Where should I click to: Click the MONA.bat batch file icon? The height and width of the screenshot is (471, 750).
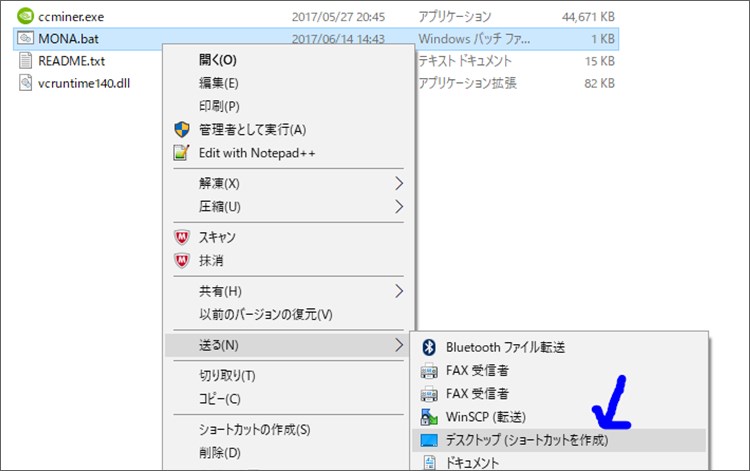click(25, 38)
